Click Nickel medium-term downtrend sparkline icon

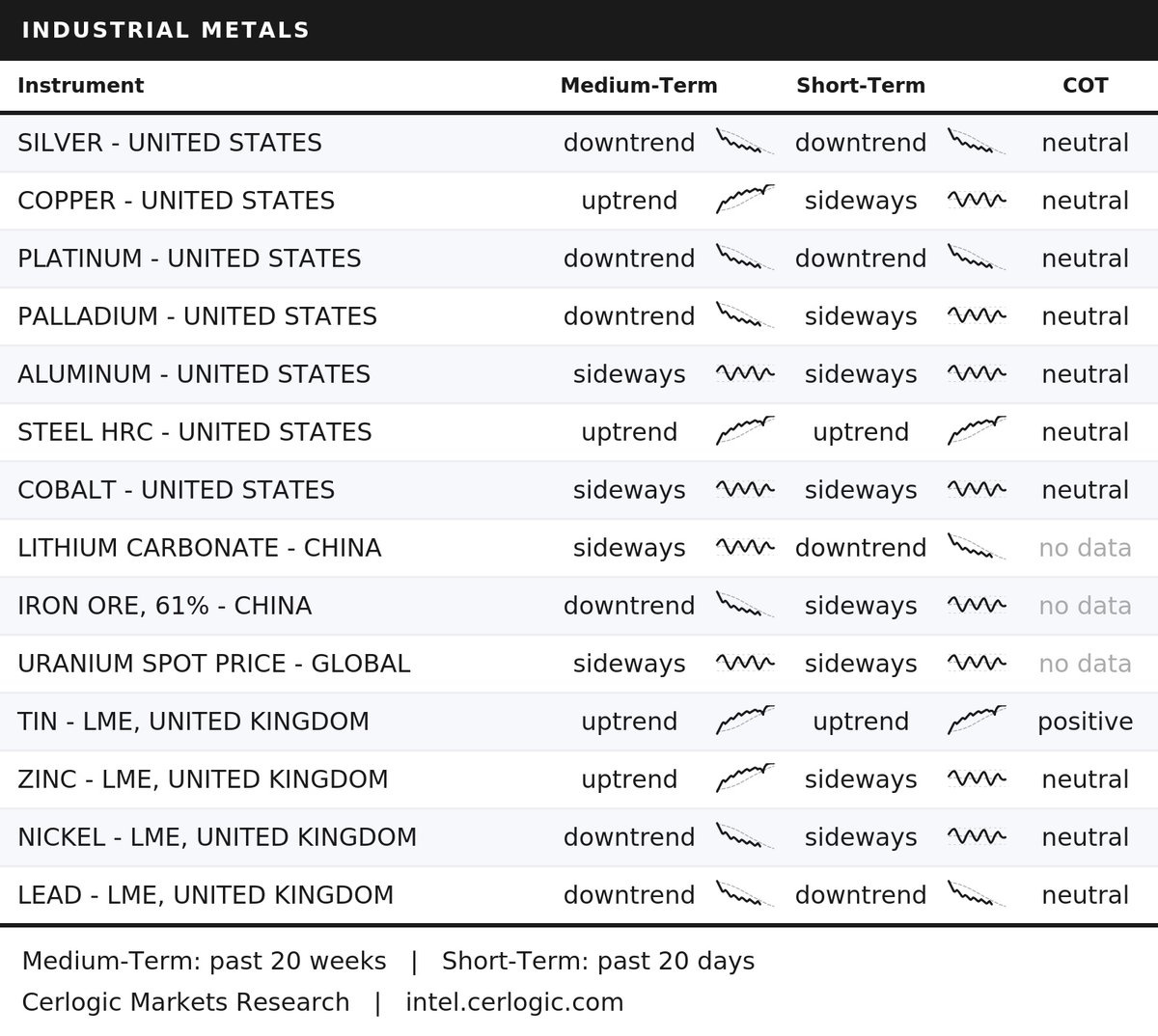pyautogui.click(x=745, y=836)
